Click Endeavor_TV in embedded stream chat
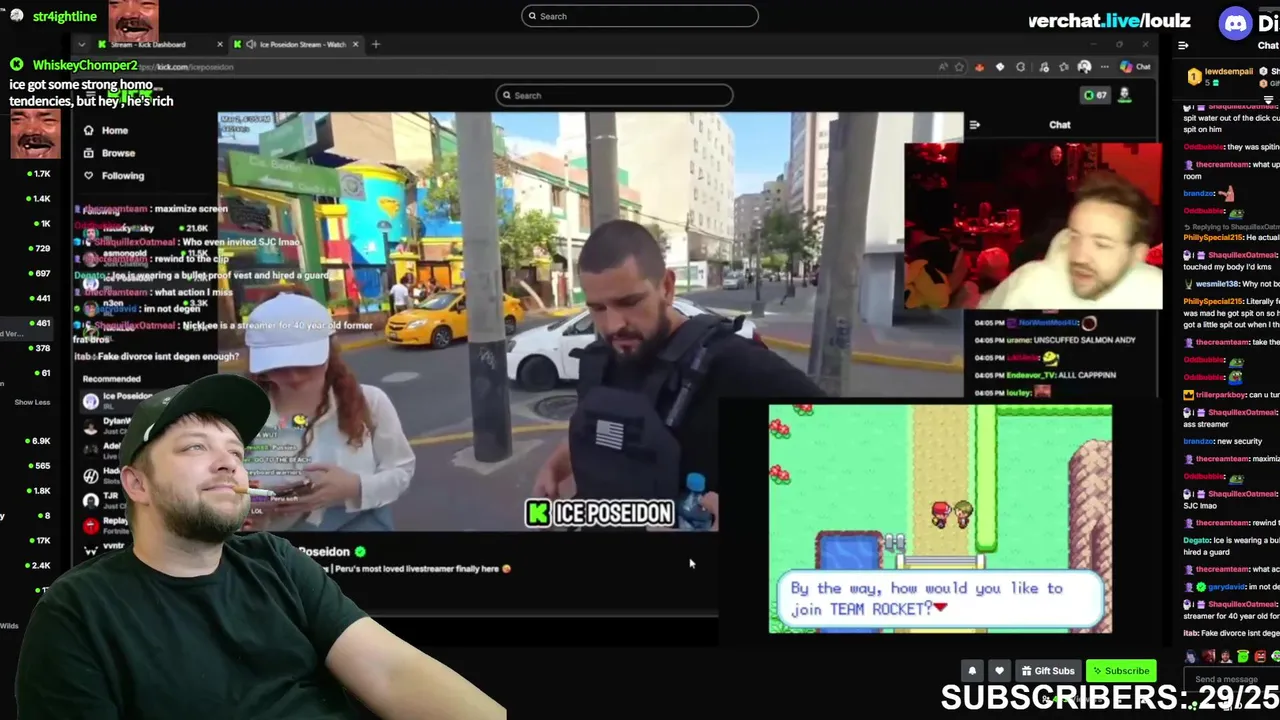The width and height of the screenshot is (1280, 720). pyautogui.click(x=1032, y=375)
